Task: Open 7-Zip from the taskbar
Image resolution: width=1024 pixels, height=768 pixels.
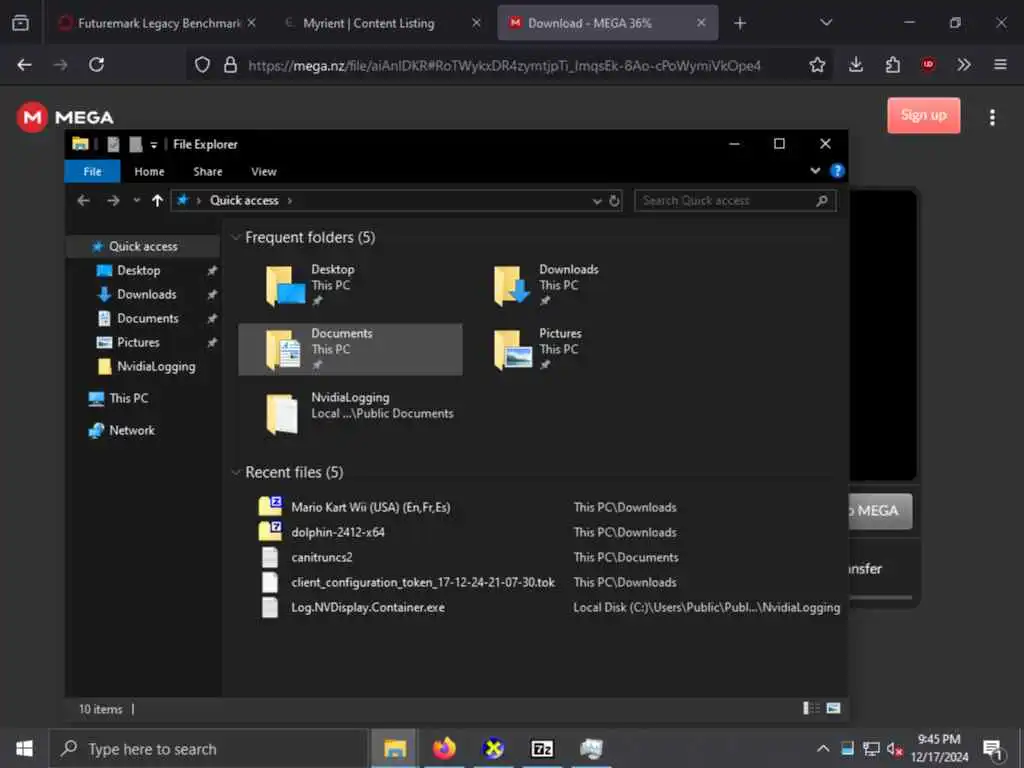Action: [542, 748]
